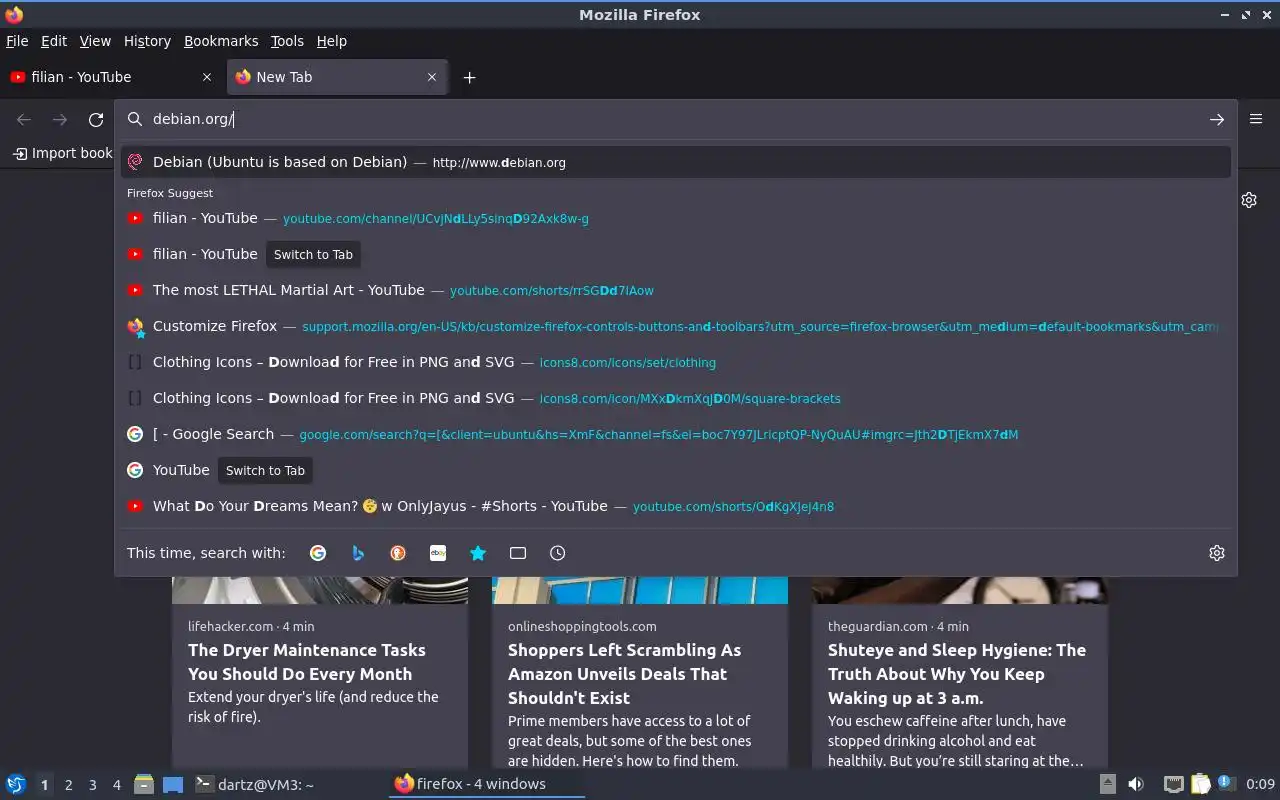This screenshot has height=800, width=1280.
Task: Open the View menu
Action: (x=95, y=41)
